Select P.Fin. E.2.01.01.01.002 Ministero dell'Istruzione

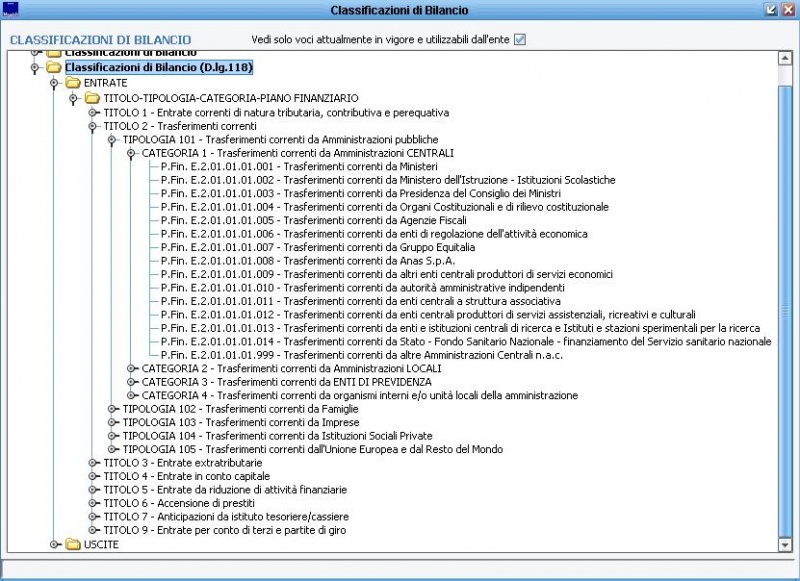click(x=388, y=180)
